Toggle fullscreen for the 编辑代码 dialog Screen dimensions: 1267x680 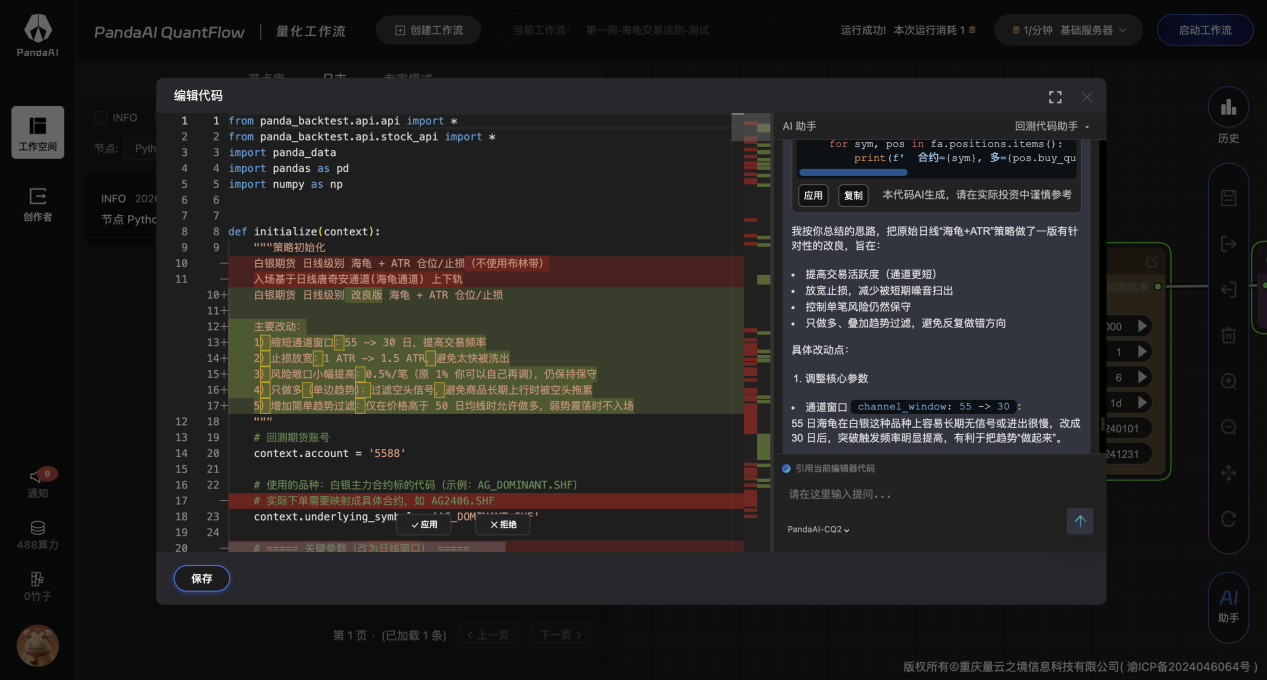pos(1055,97)
